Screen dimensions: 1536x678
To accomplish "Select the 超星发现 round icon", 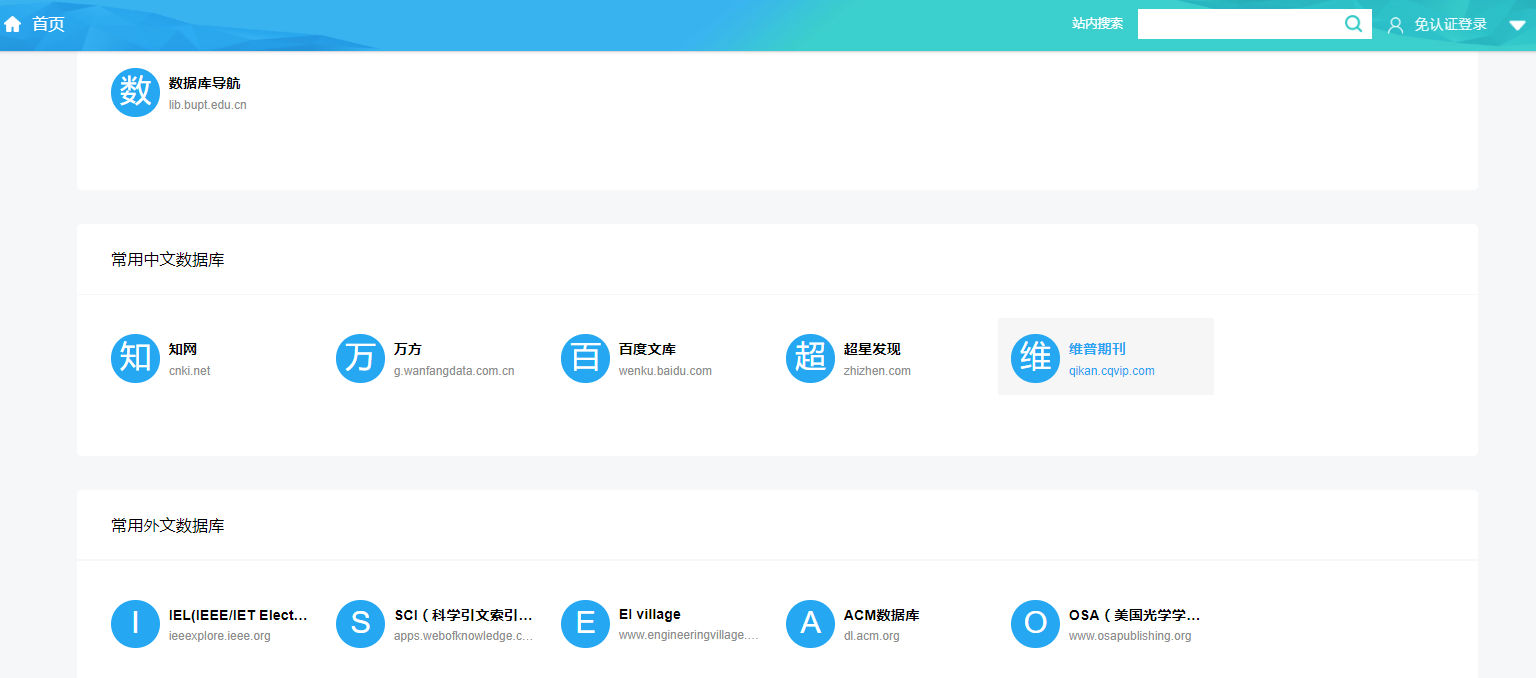I will (810, 358).
